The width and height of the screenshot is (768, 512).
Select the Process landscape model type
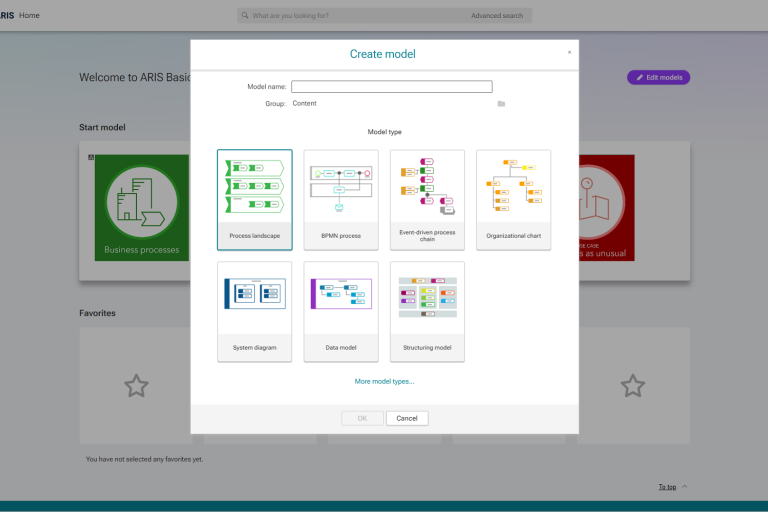click(x=255, y=200)
